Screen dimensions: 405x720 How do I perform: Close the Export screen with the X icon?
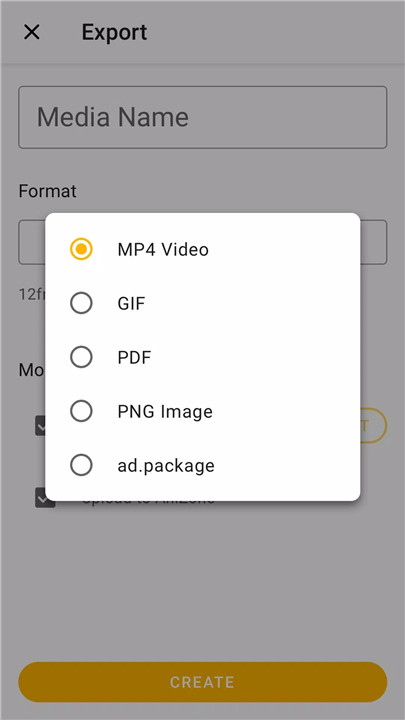point(32,32)
